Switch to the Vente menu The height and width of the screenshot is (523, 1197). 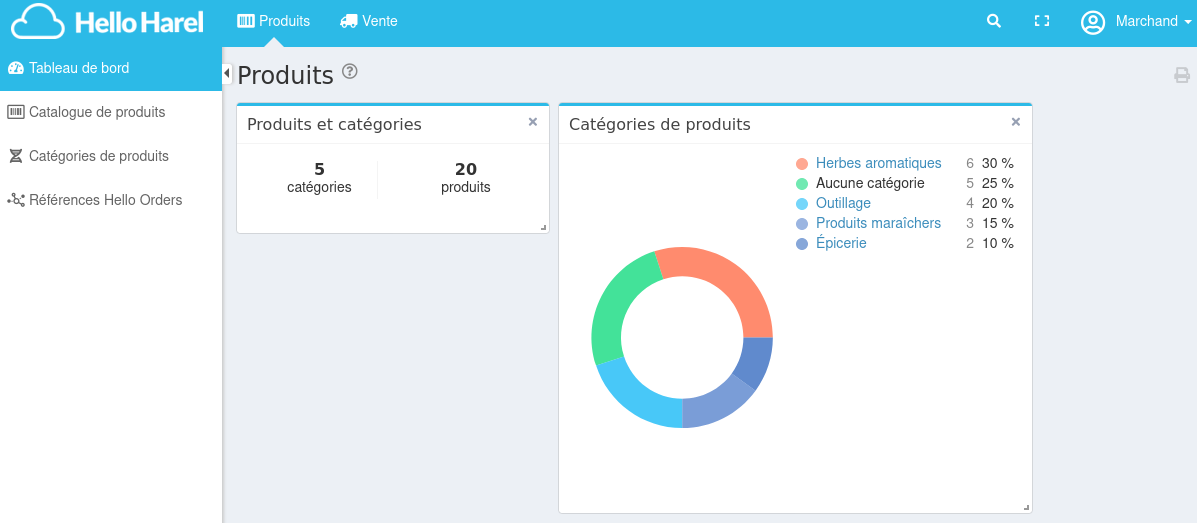tap(369, 21)
